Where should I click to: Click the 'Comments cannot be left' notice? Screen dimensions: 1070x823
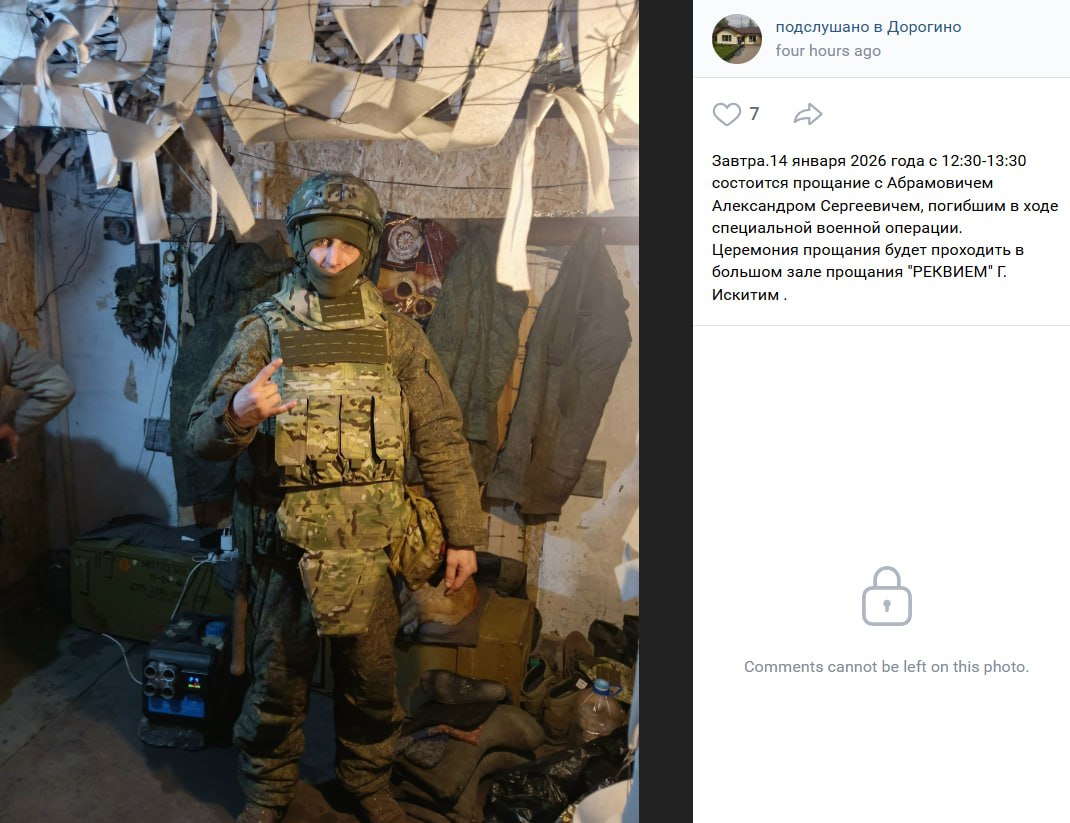pyautogui.click(x=886, y=666)
